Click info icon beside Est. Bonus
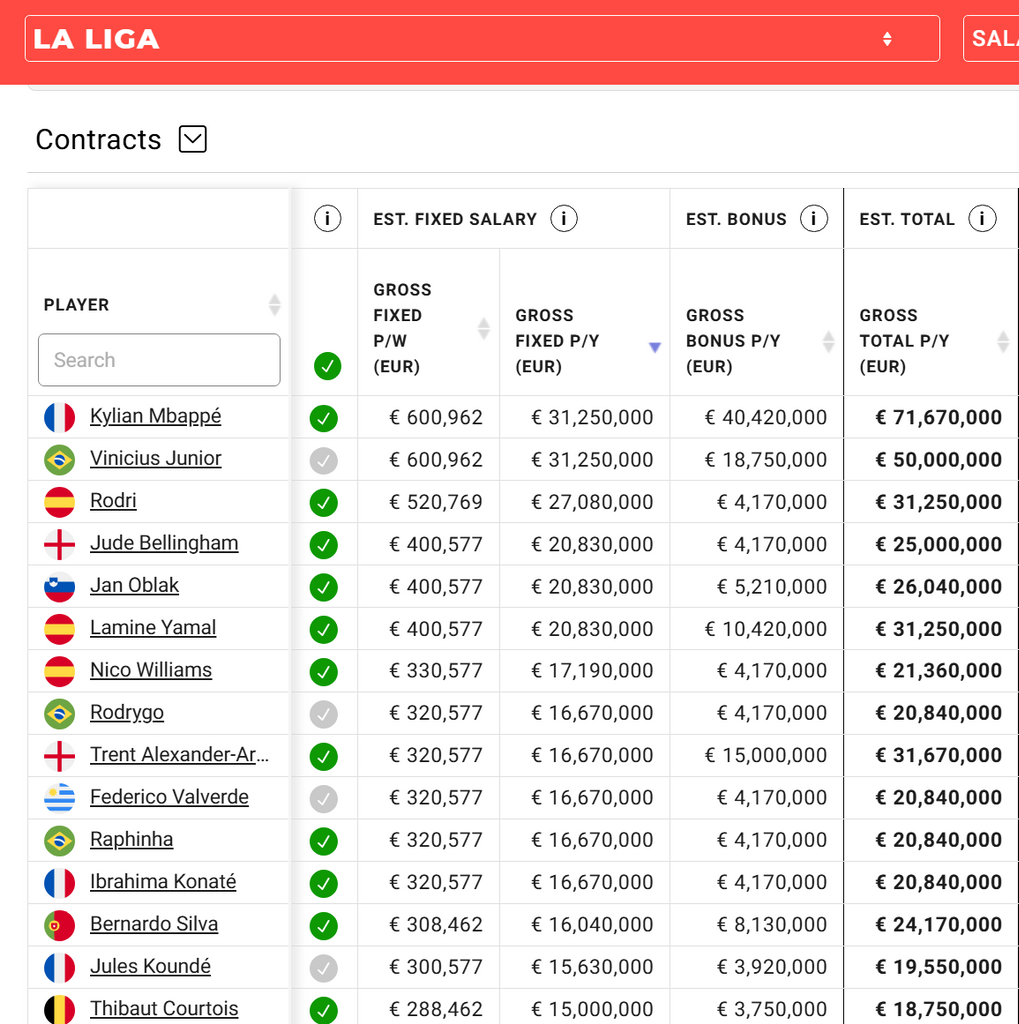Screen dimensions: 1019x1024 click(814, 219)
